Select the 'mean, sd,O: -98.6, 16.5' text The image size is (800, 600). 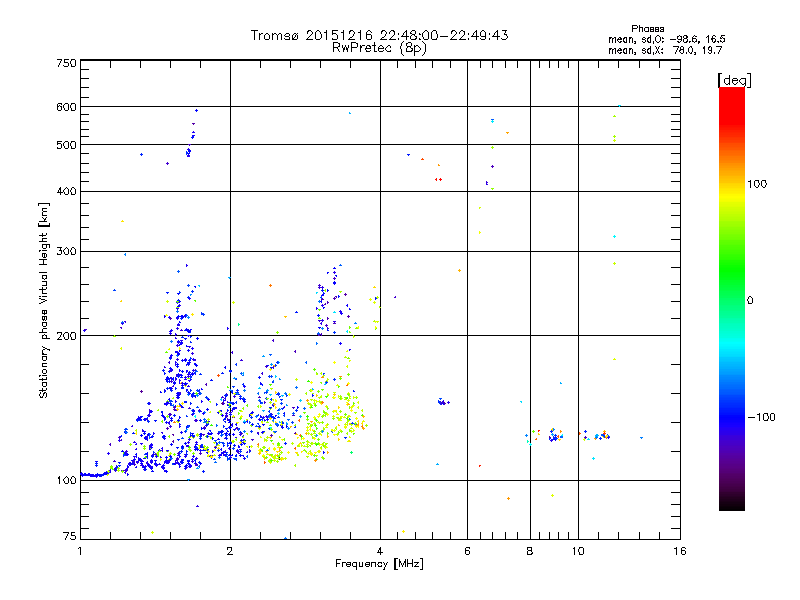tap(666, 39)
